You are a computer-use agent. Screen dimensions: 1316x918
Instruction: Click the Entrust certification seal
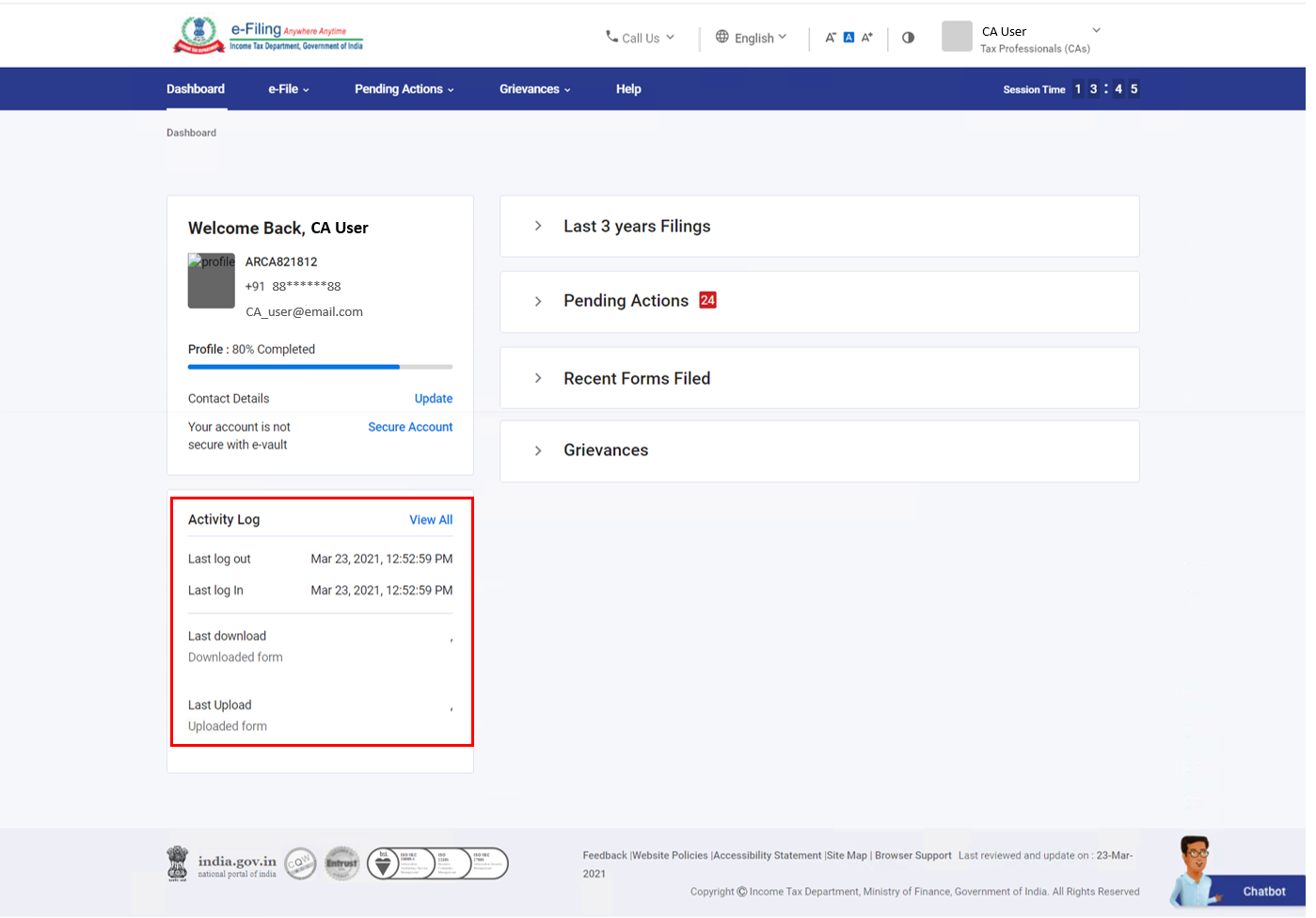(342, 863)
